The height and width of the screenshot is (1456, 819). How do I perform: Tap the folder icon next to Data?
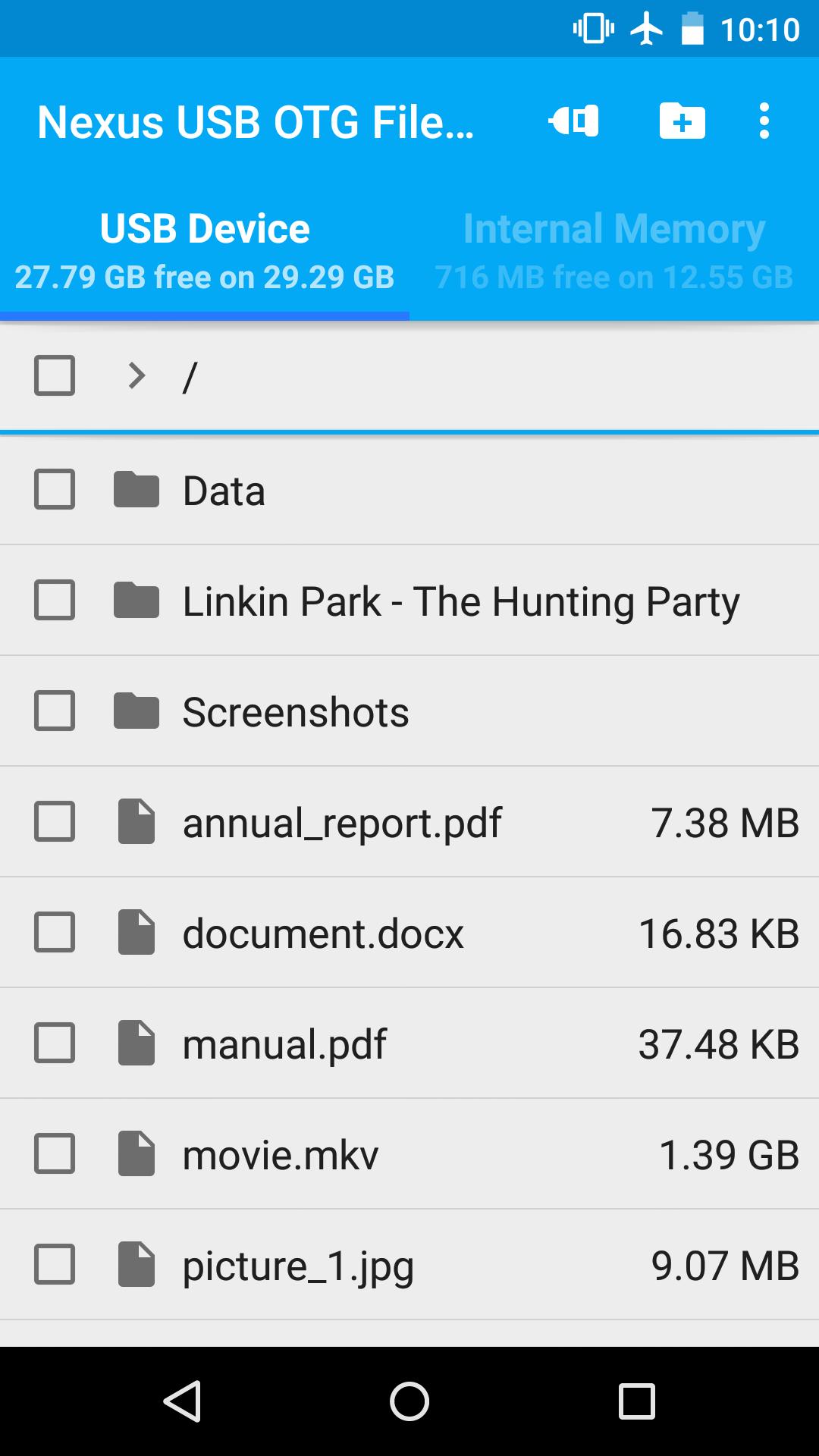tap(136, 491)
